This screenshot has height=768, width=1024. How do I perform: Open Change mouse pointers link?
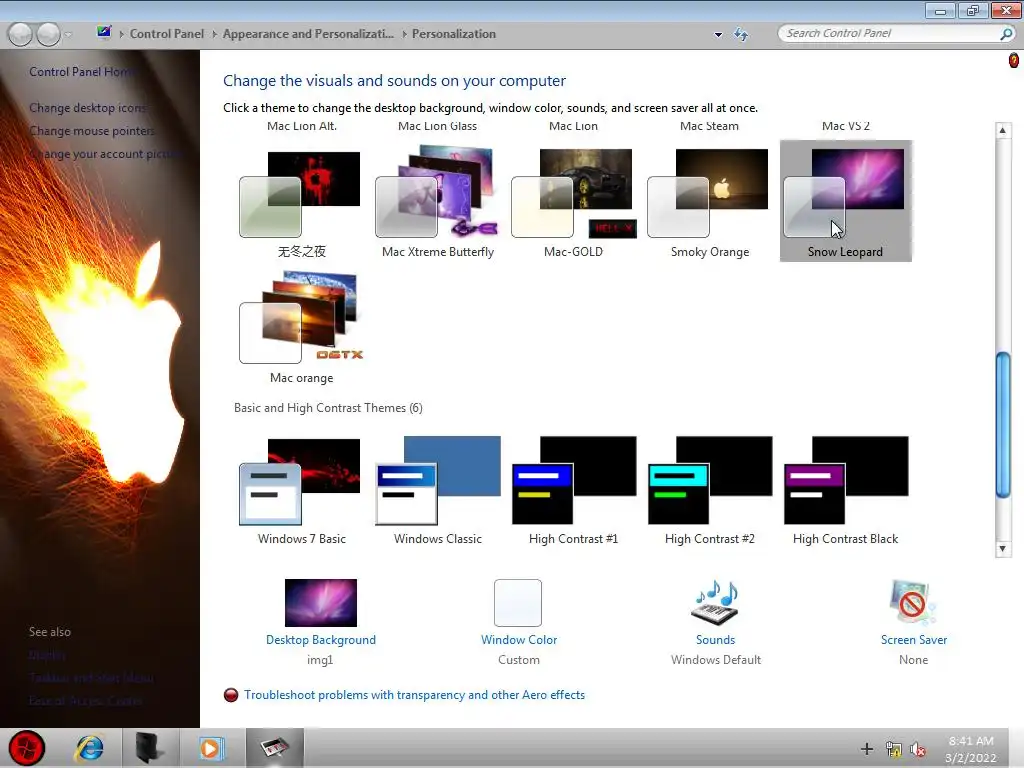tap(92, 131)
